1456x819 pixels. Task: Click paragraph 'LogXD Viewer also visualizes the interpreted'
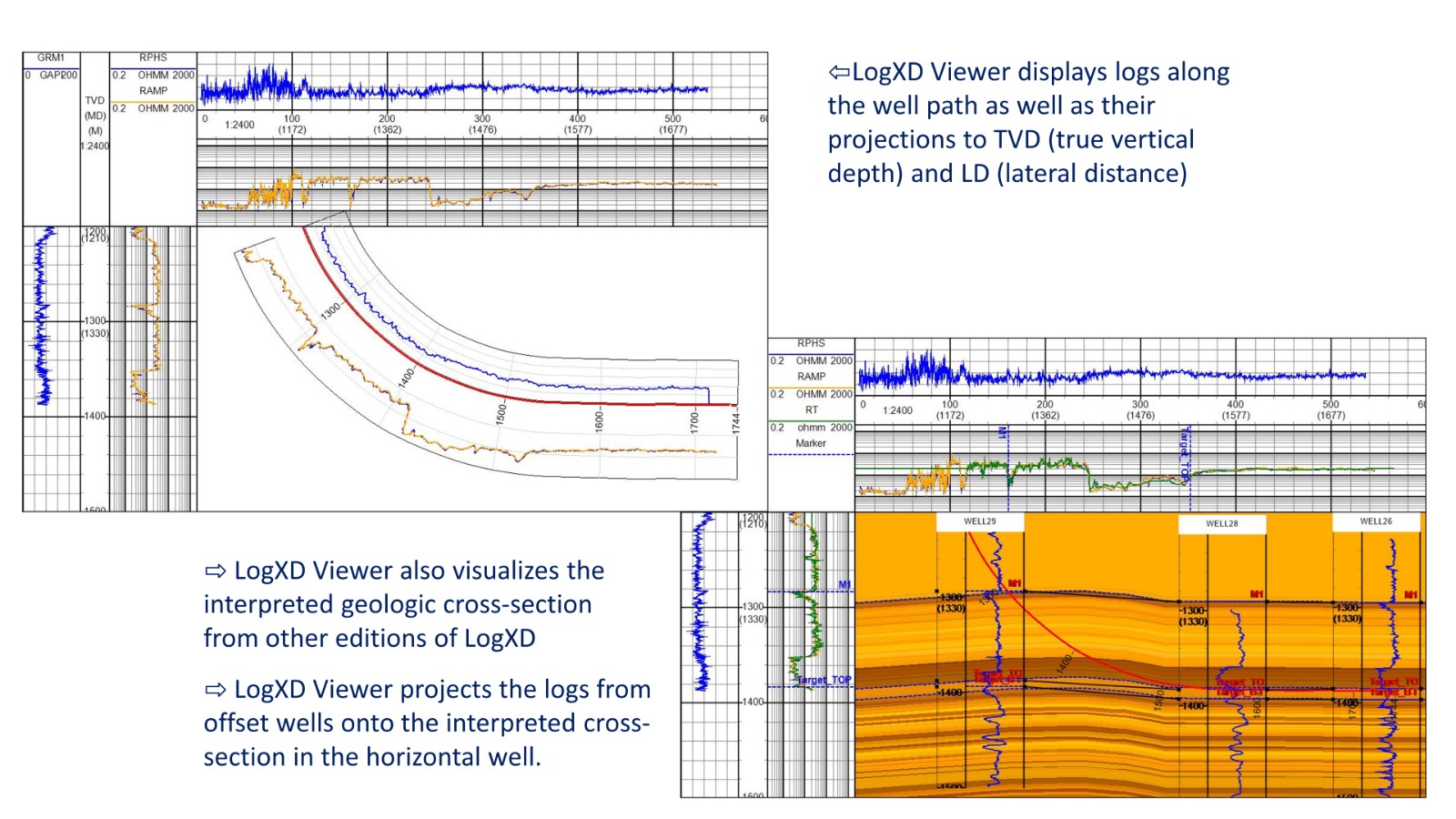[404, 604]
